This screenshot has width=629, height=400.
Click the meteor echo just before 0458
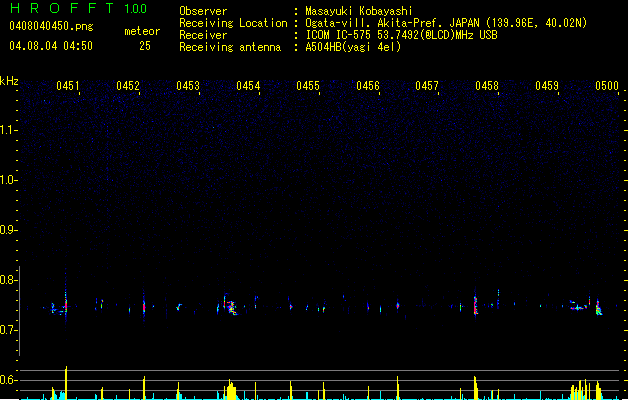tap(475, 305)
